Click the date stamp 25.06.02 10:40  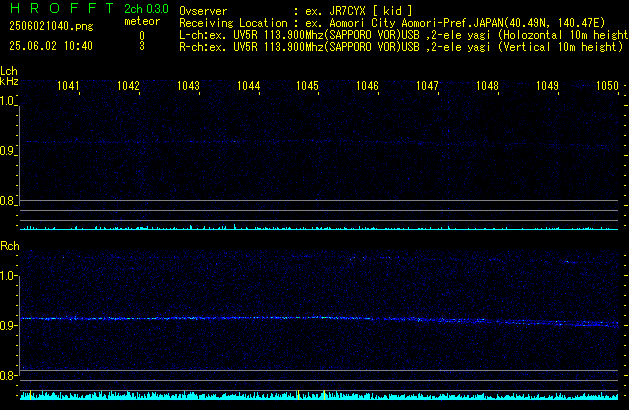tap(51, 46)
